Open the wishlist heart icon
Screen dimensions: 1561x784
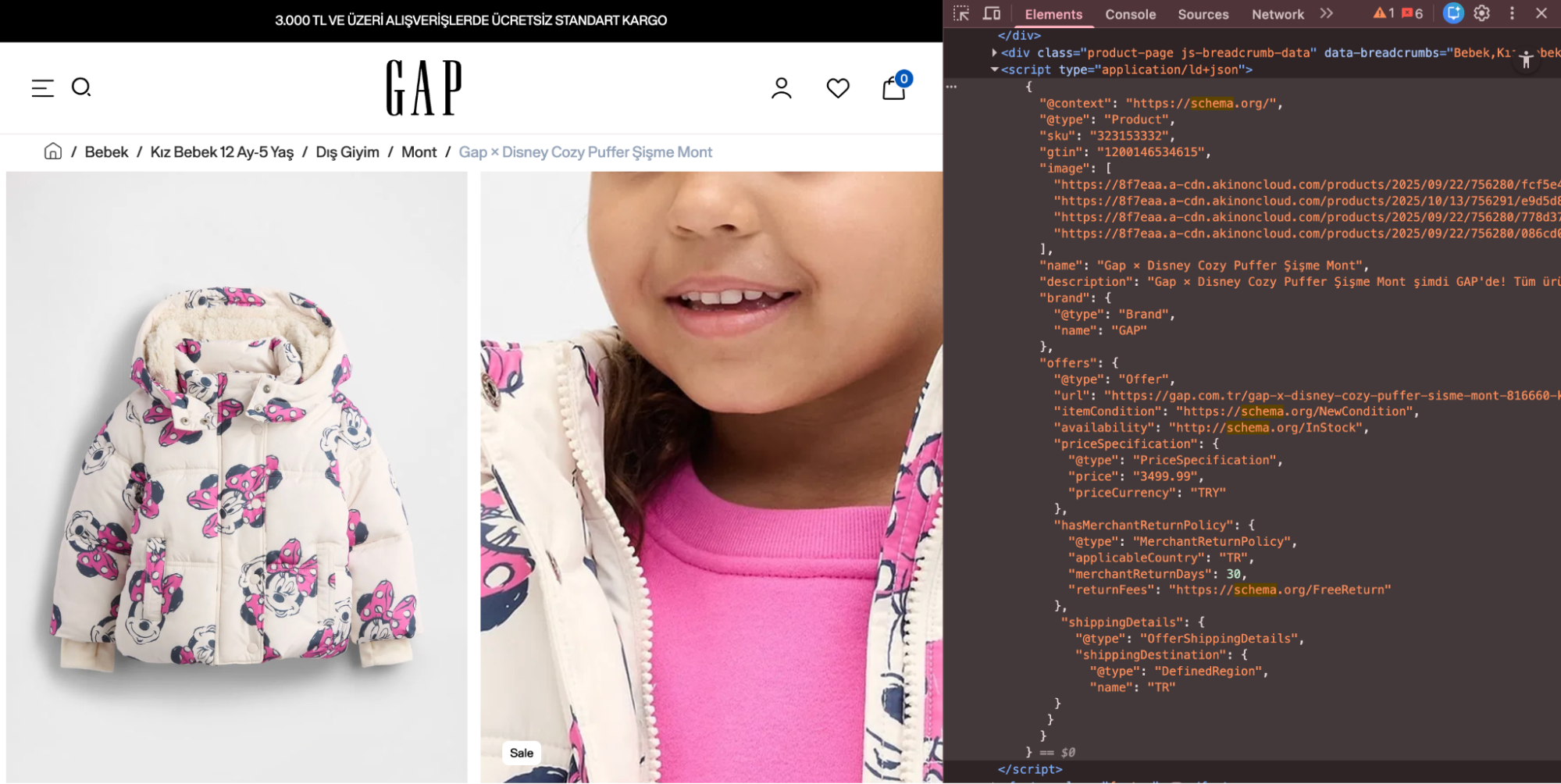coord(838,88)
